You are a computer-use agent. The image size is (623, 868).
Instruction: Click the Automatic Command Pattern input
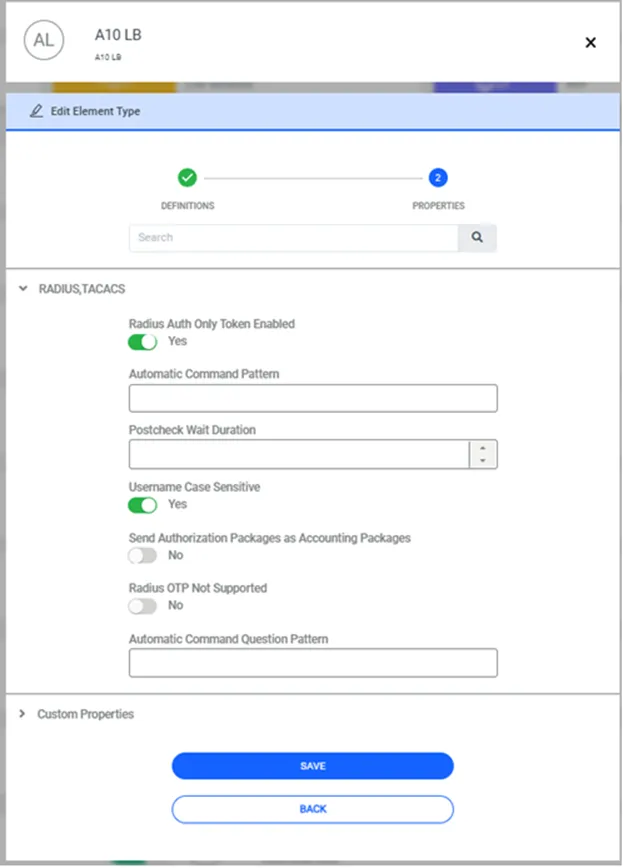click(313, 398)
